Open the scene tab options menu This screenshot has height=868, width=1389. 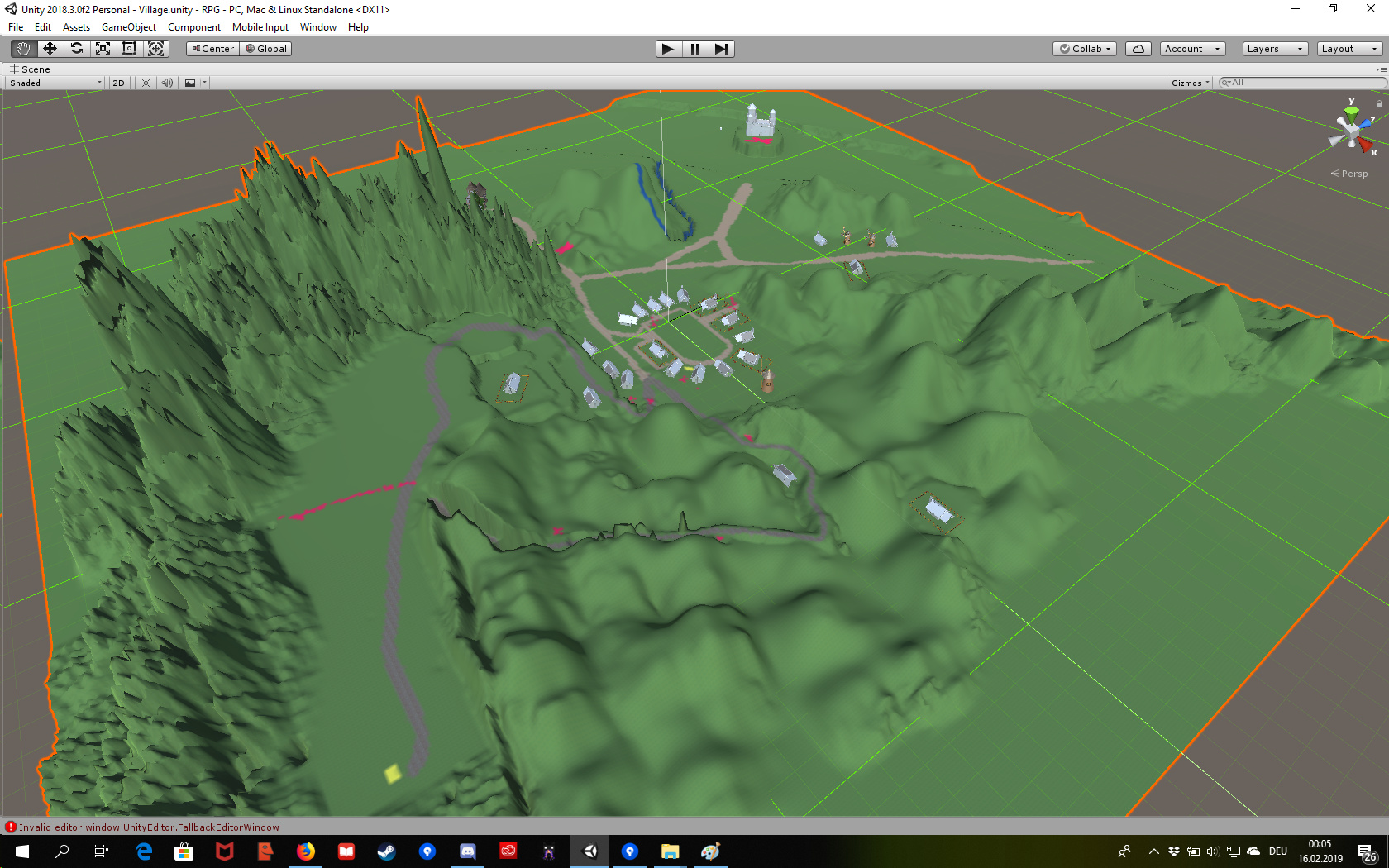(x=1380, y=70)
